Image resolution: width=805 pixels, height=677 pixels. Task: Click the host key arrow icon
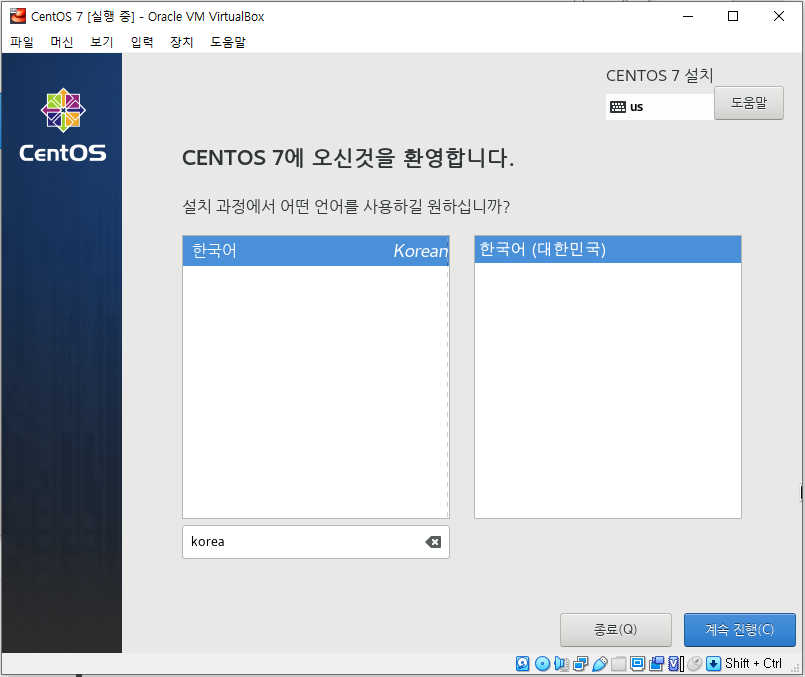[714, 664]
